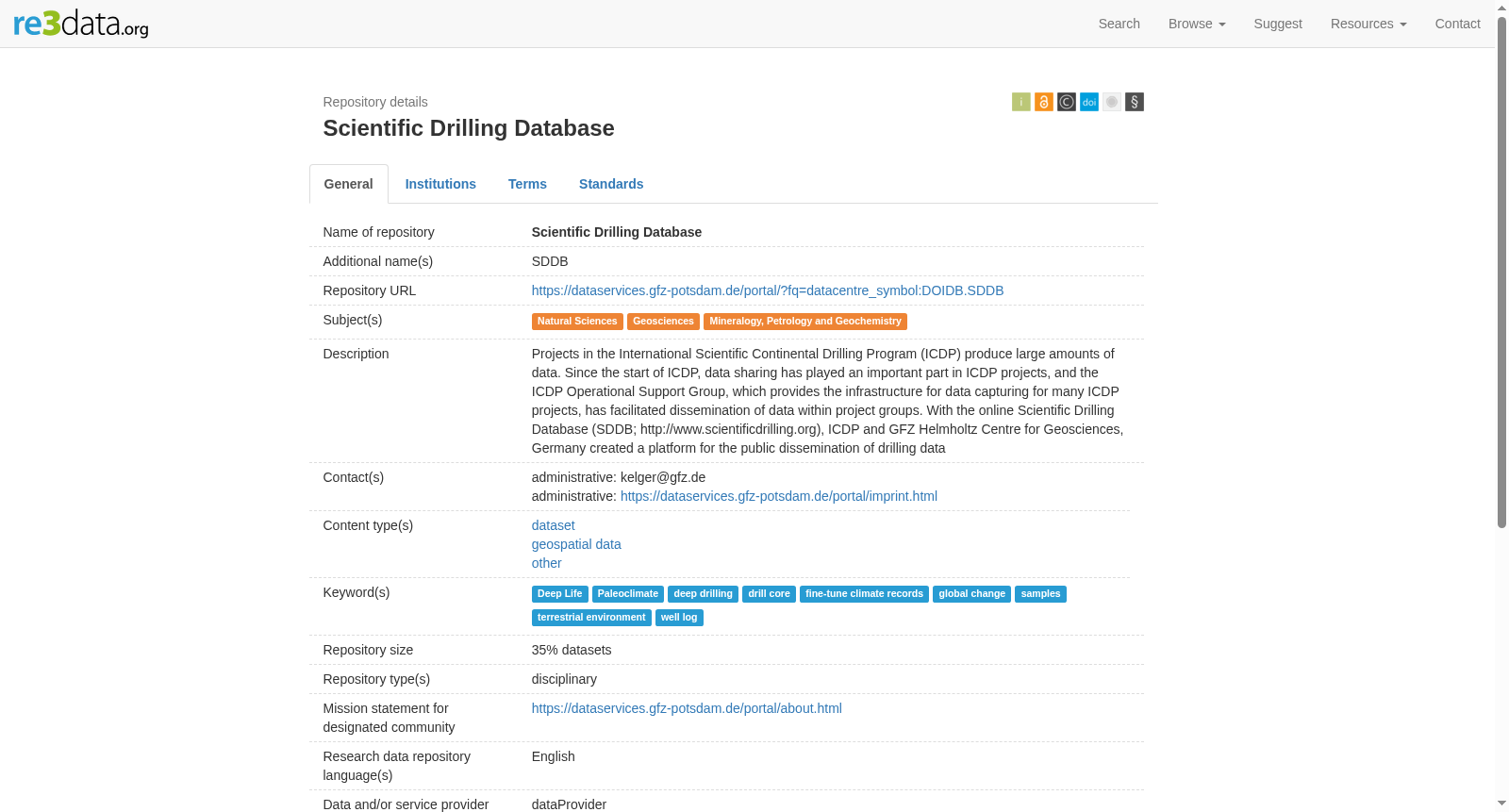The width and height of the screenshot is (1509, 812).
Task: Click the deep drilling keyword tag
Action: (703, 594)
